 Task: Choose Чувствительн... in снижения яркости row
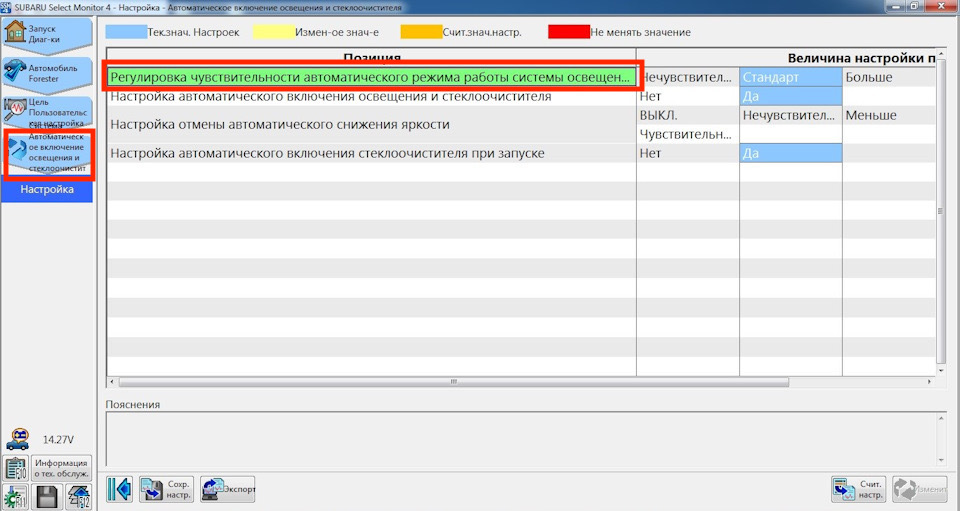point(688,134)
